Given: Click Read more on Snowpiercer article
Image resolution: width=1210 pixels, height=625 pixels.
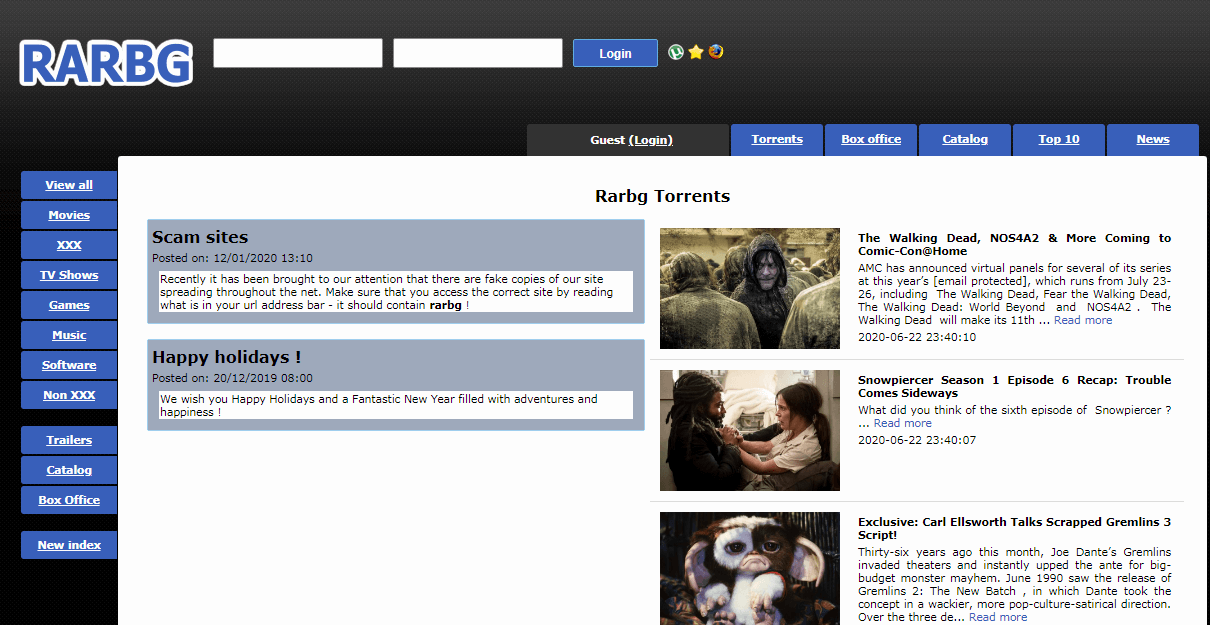Looking at the screenshot, I should click(x=903, y=423).
